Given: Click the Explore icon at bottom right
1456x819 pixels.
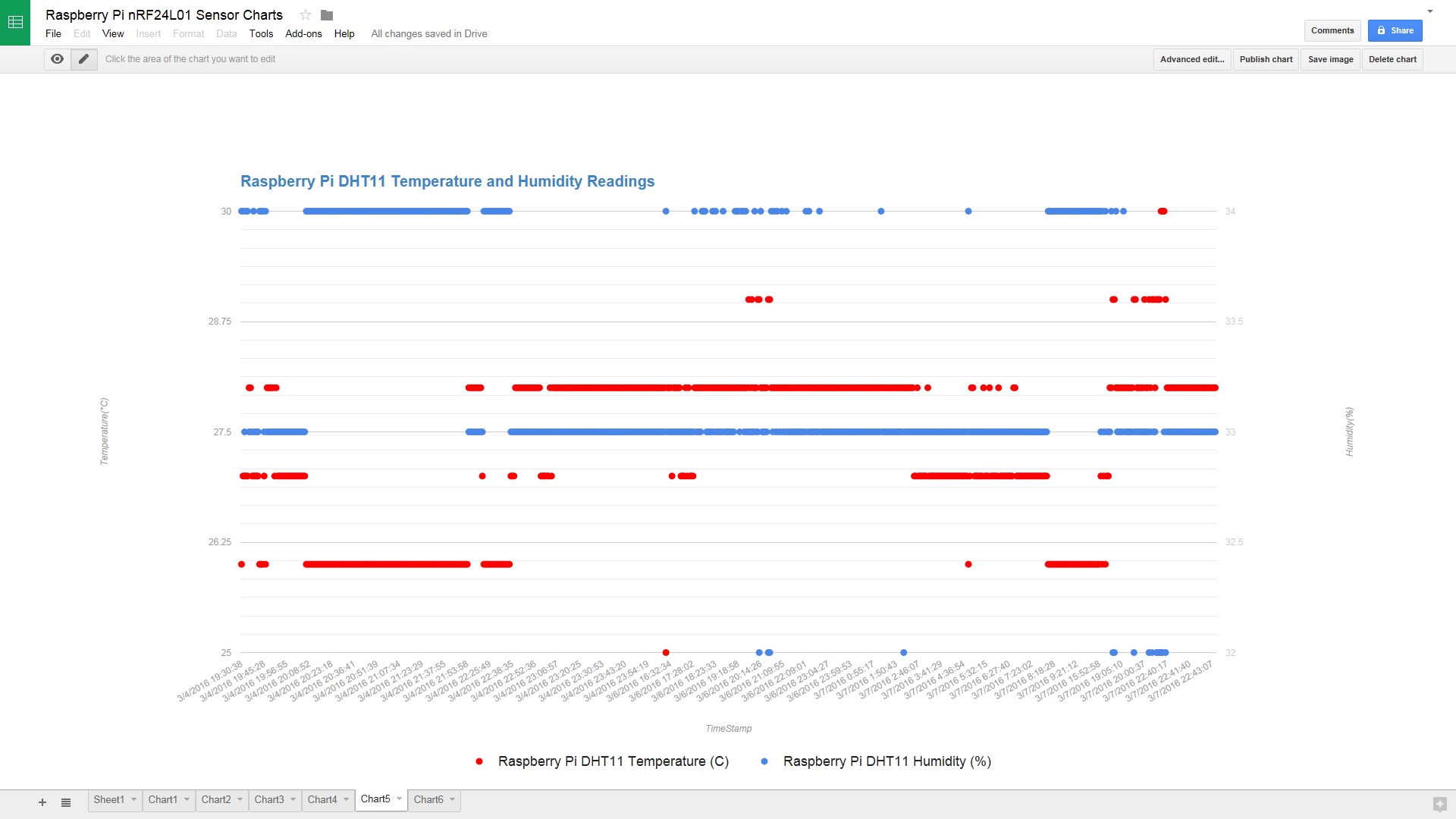Looking at the screenshot, I should [x=1439, y=804].
